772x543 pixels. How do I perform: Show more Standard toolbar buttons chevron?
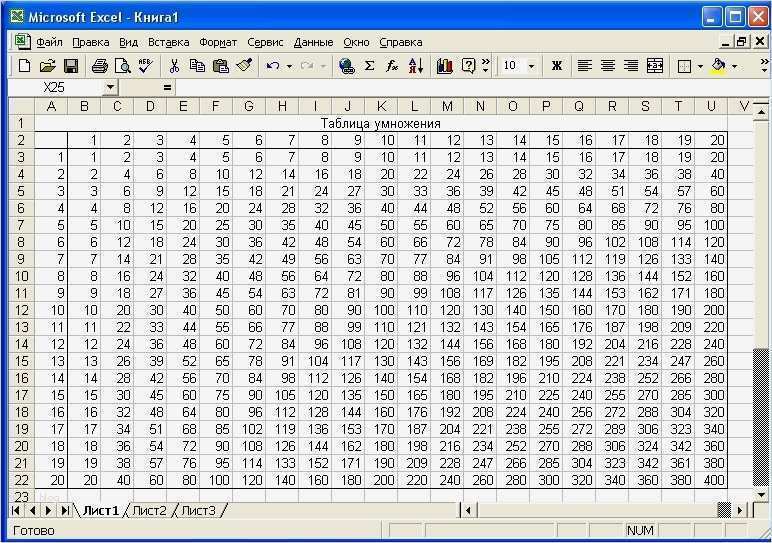[486, 65]
